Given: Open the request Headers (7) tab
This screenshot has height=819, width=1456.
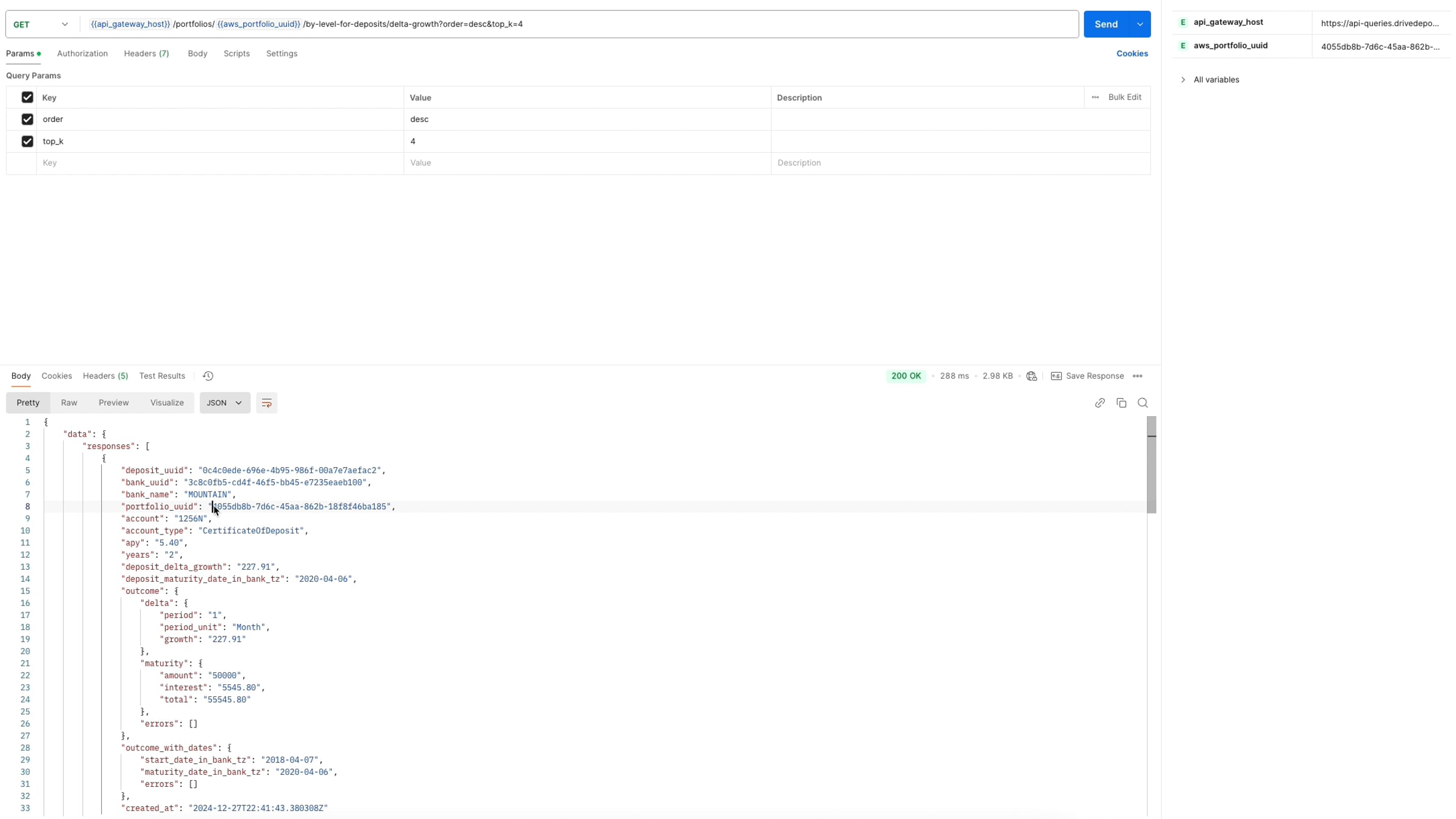Looking at the screenshot, I should 147,53.
